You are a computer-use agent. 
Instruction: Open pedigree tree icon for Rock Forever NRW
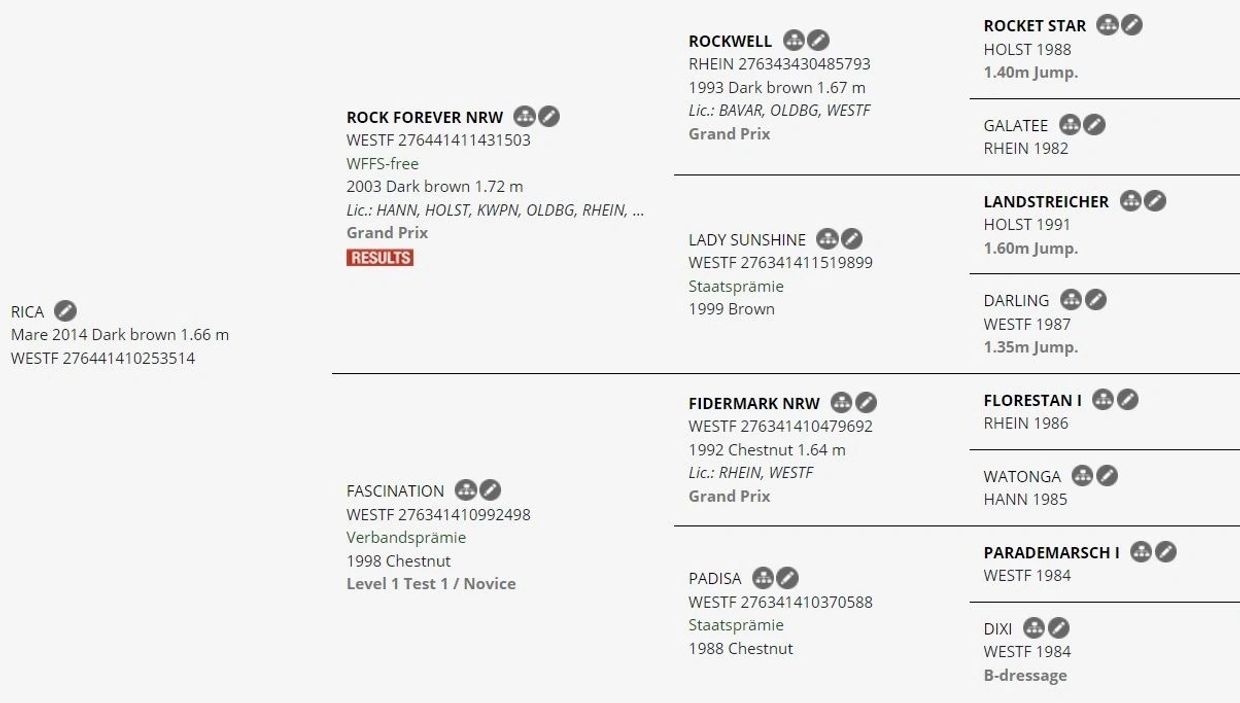[x=524, y=117]
